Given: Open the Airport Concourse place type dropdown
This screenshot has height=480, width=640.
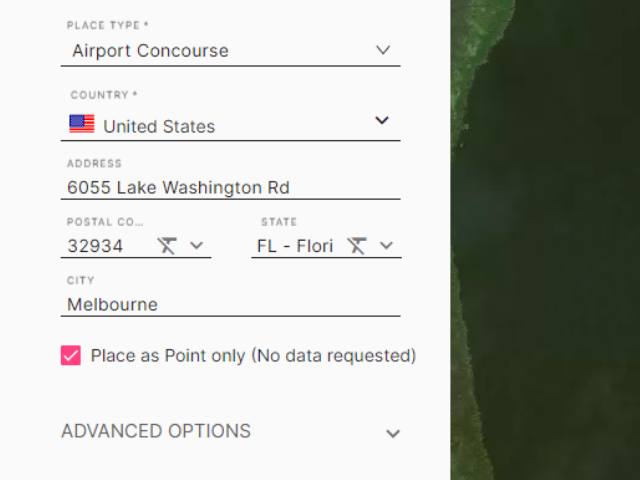Looking at the screenshot, I should [x=231, y=51].
